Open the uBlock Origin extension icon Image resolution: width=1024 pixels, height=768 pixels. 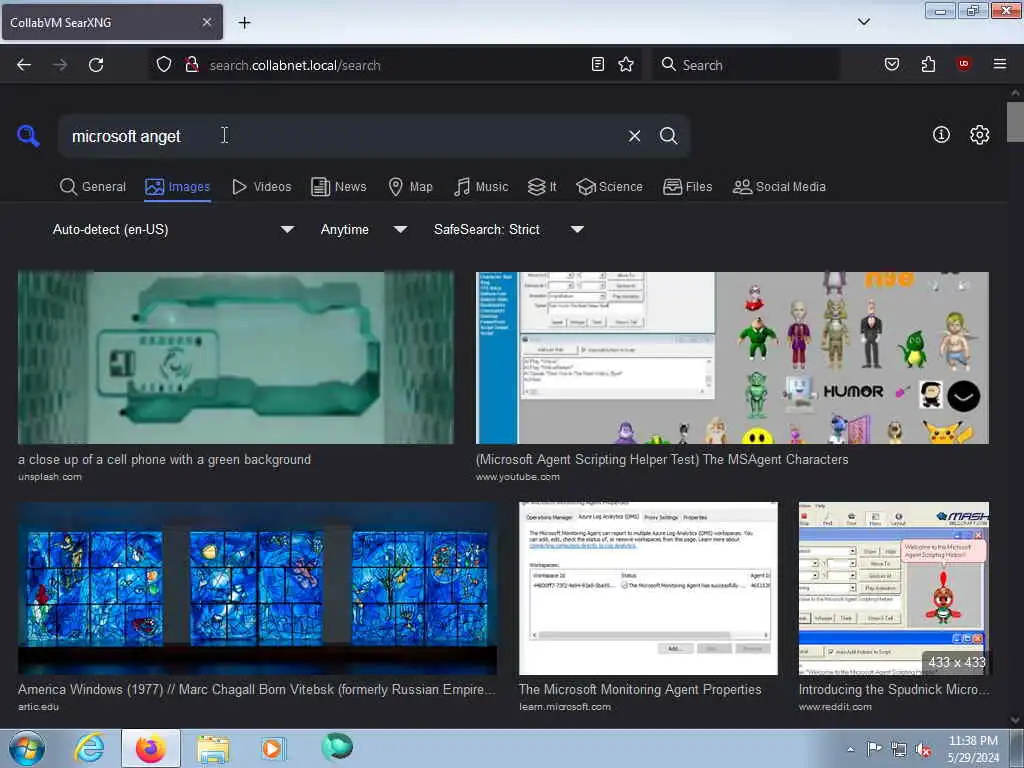click(x=963, y=64)
